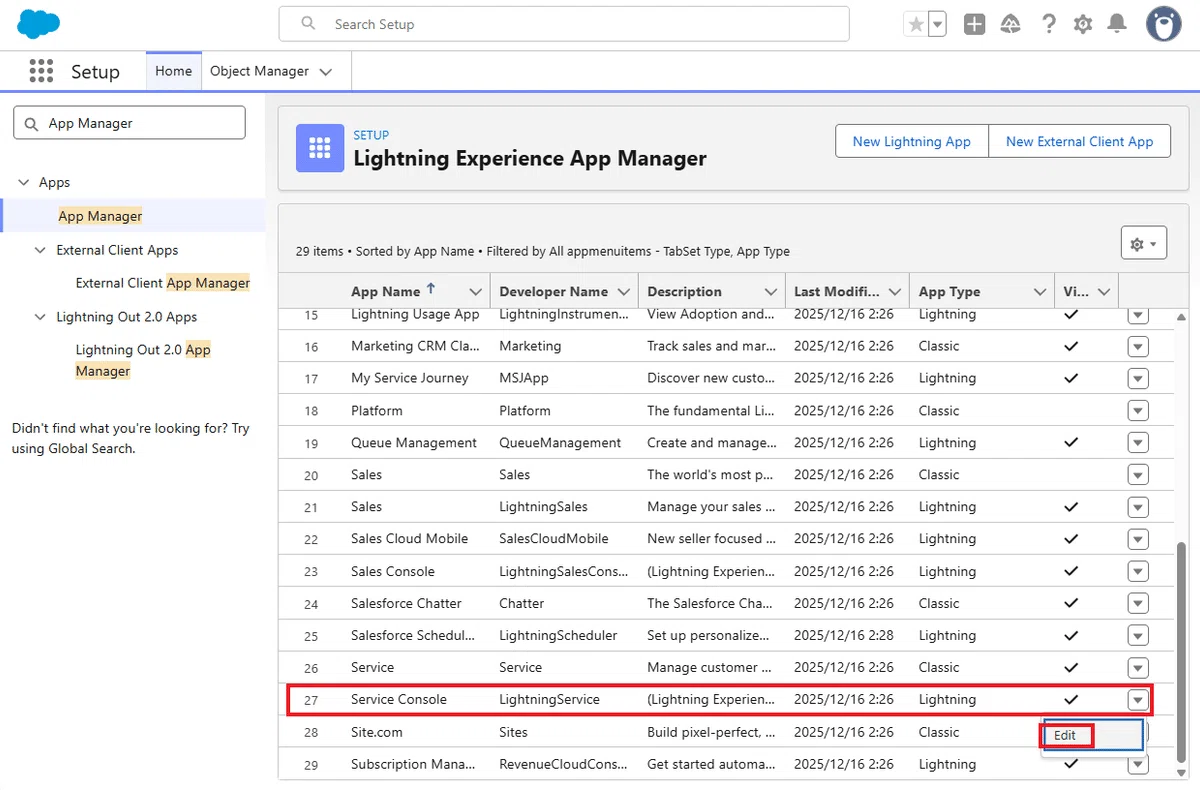Open the list view controls gear menu
Viewport: 1200px width, 790px height.
(x=1143, y=244)
